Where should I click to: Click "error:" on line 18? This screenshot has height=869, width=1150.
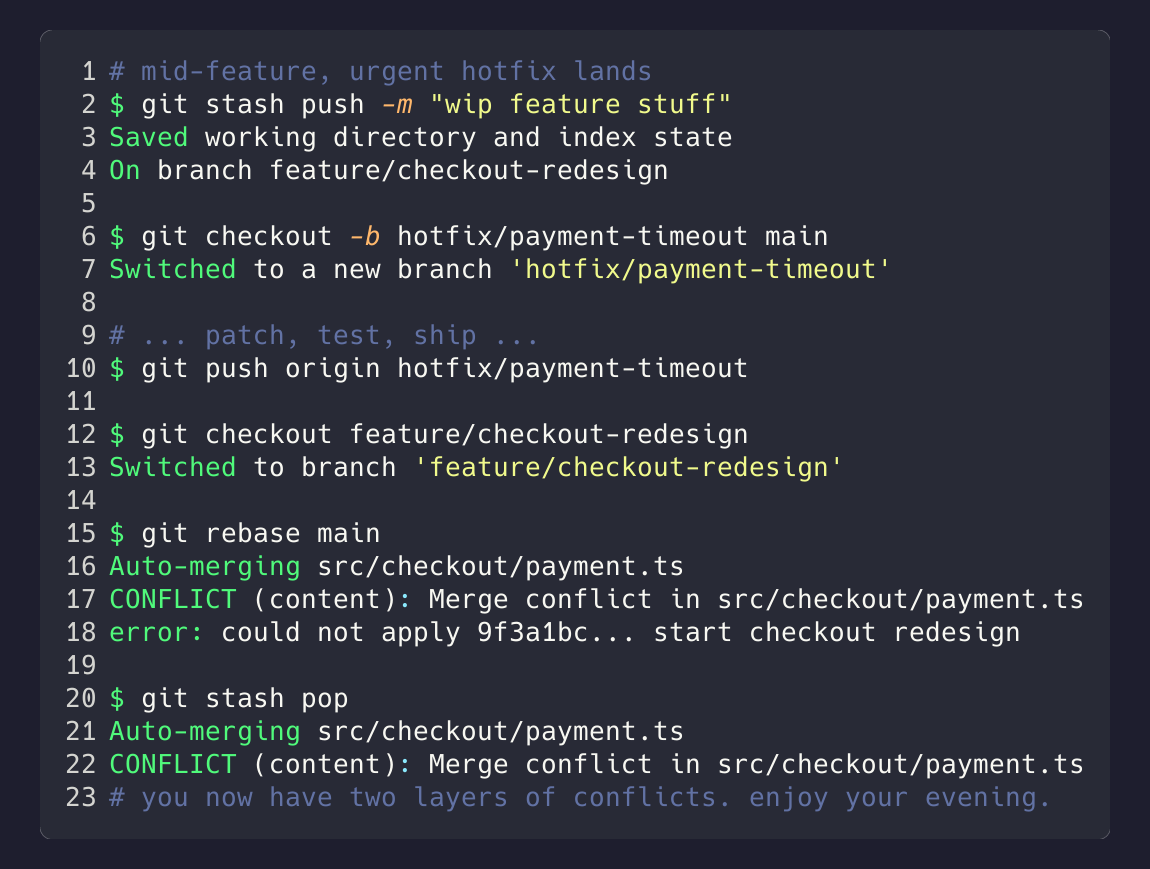tap(156, 633)
